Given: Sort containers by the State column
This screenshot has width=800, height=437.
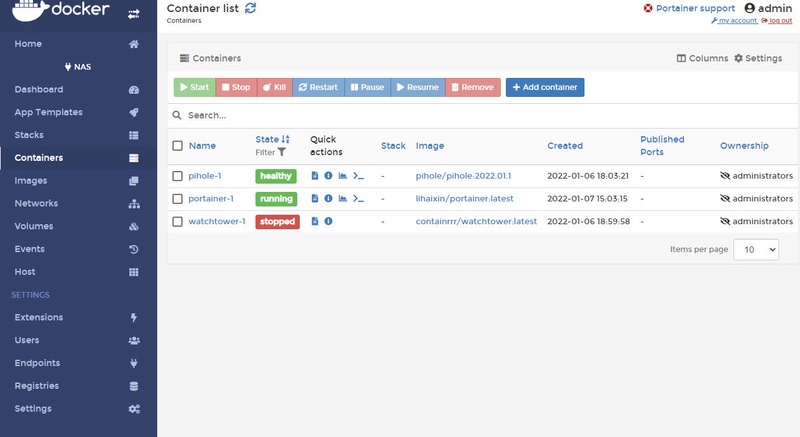Looking at the screenshot, I should (x=272, y=139).
